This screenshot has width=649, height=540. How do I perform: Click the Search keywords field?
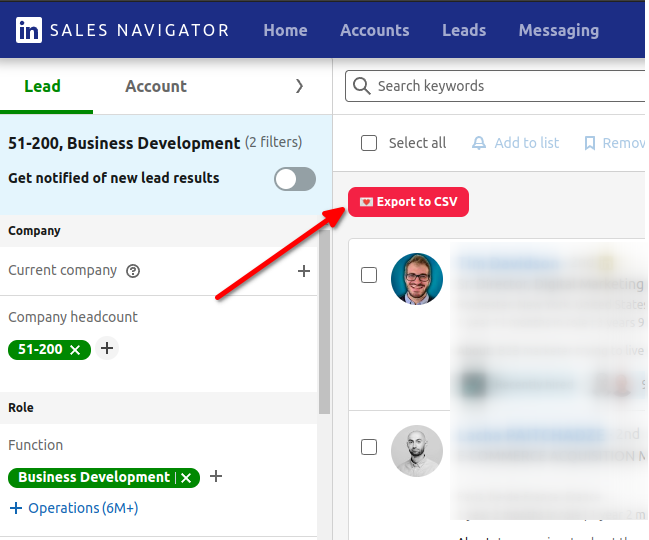tap(495, 86)
